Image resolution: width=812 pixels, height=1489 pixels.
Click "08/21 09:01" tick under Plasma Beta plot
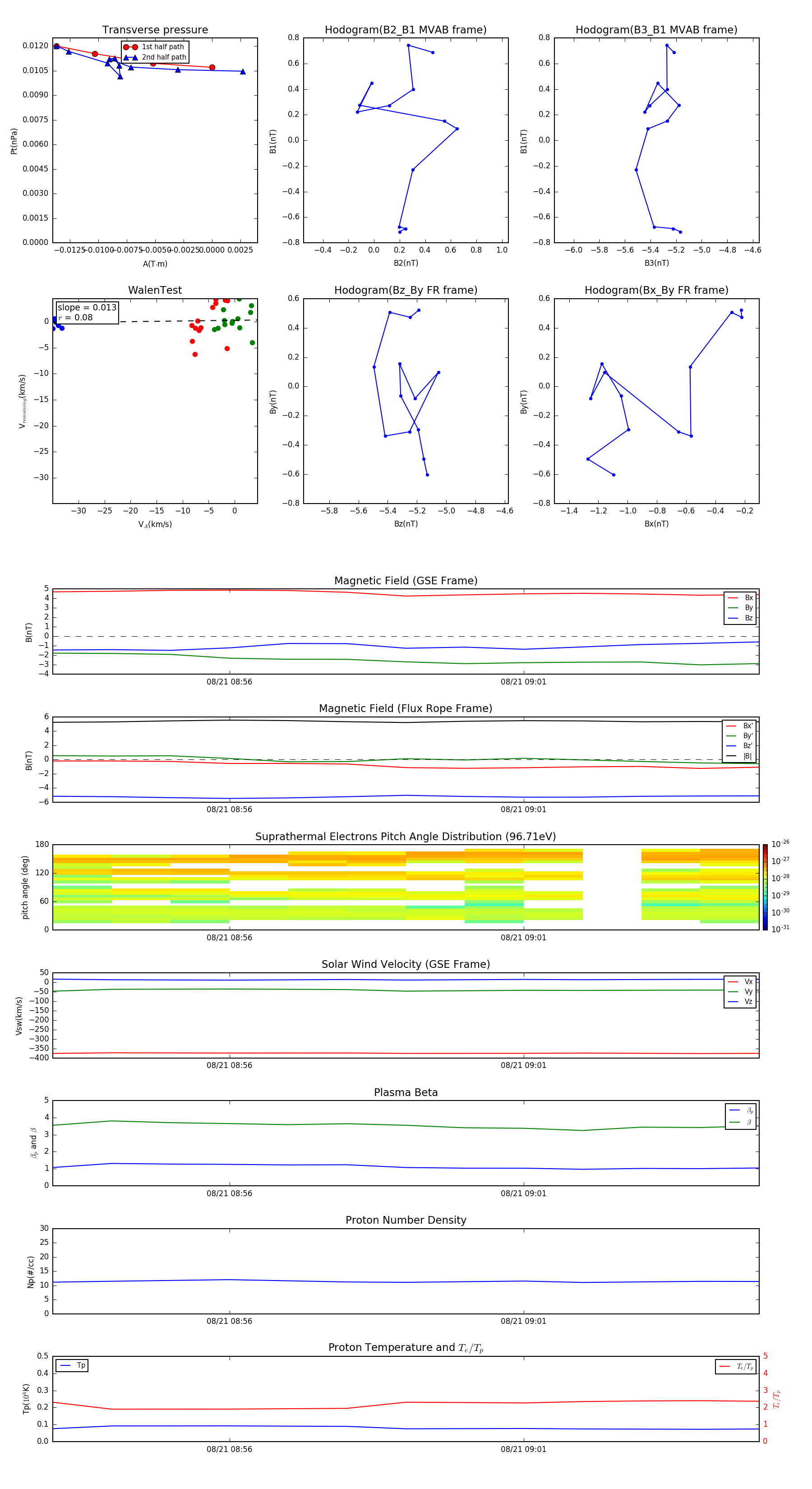pyautogui.click(x=524, y=1193)
